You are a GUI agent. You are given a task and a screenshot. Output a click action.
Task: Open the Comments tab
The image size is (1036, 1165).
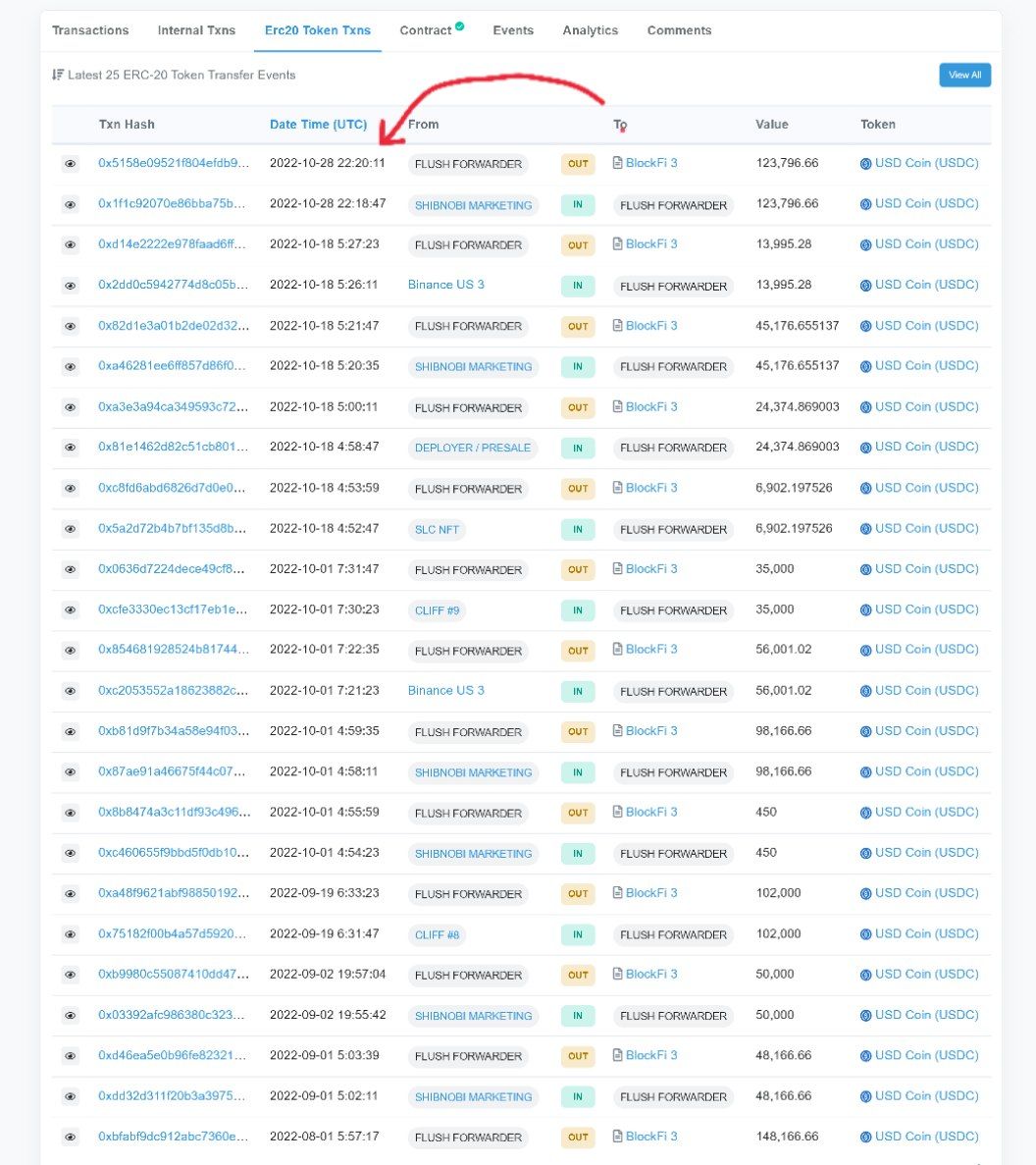pyautogui.click(x=679, y=30)
